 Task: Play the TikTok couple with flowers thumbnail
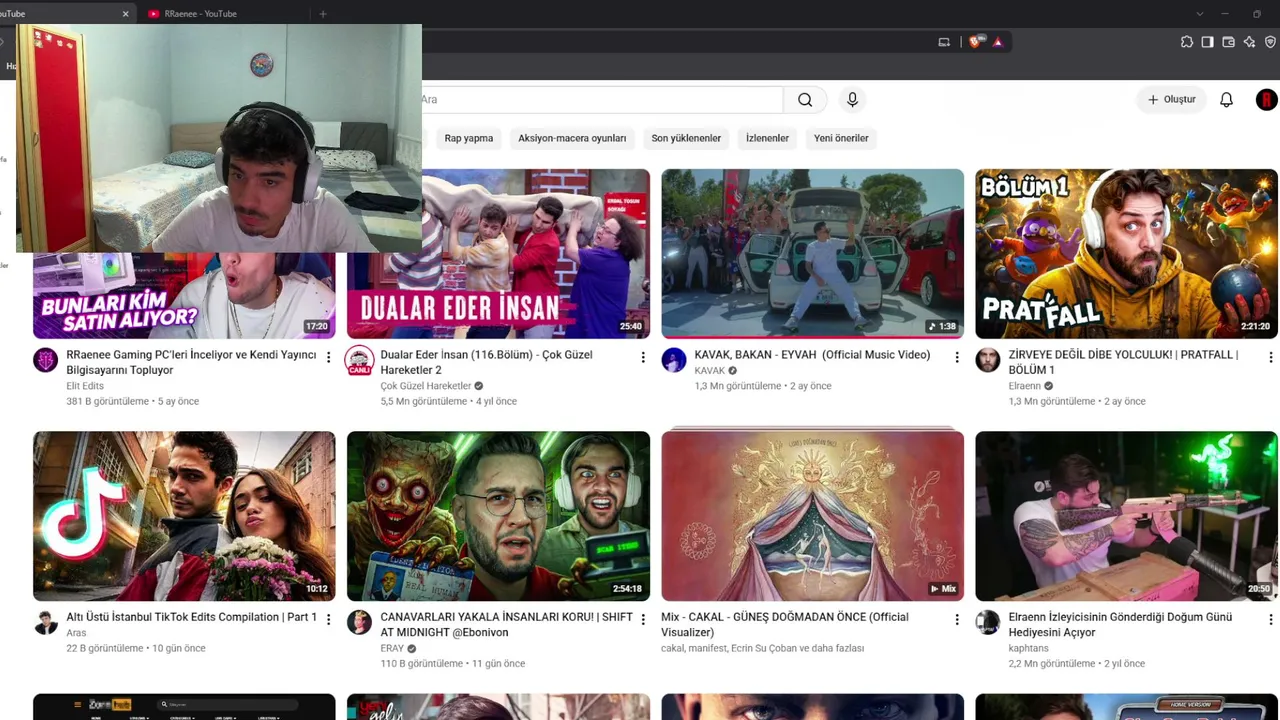pyautogui.click(x=184, y=516)
